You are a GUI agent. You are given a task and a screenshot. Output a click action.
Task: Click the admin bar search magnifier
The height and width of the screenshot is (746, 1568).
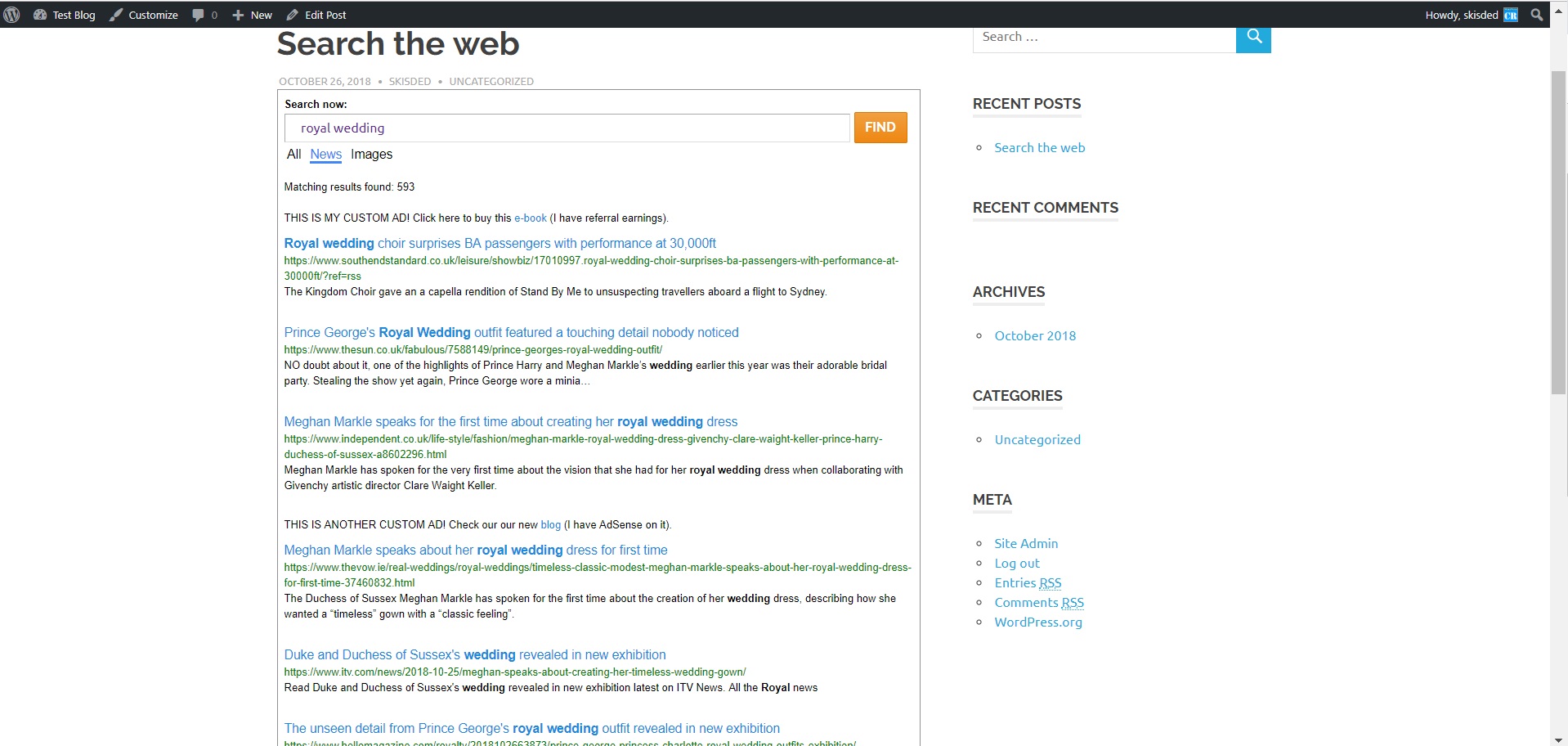coord(1537,15)
